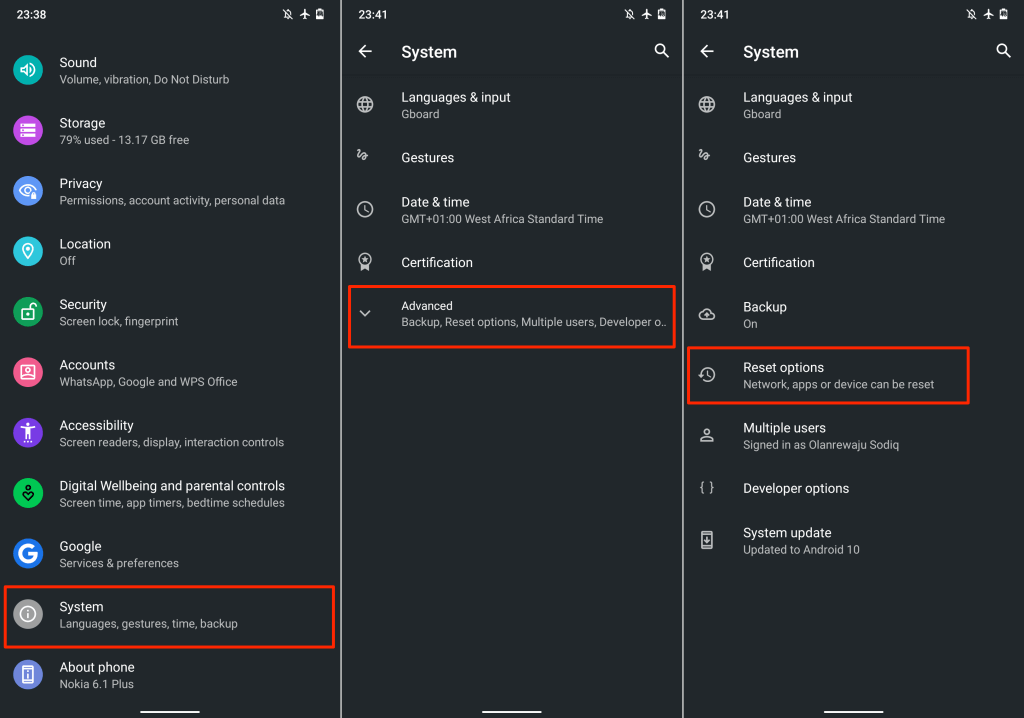Tap the Backup cloud icon
This screenshot has width=1024, height=718.
coord(707,315)
